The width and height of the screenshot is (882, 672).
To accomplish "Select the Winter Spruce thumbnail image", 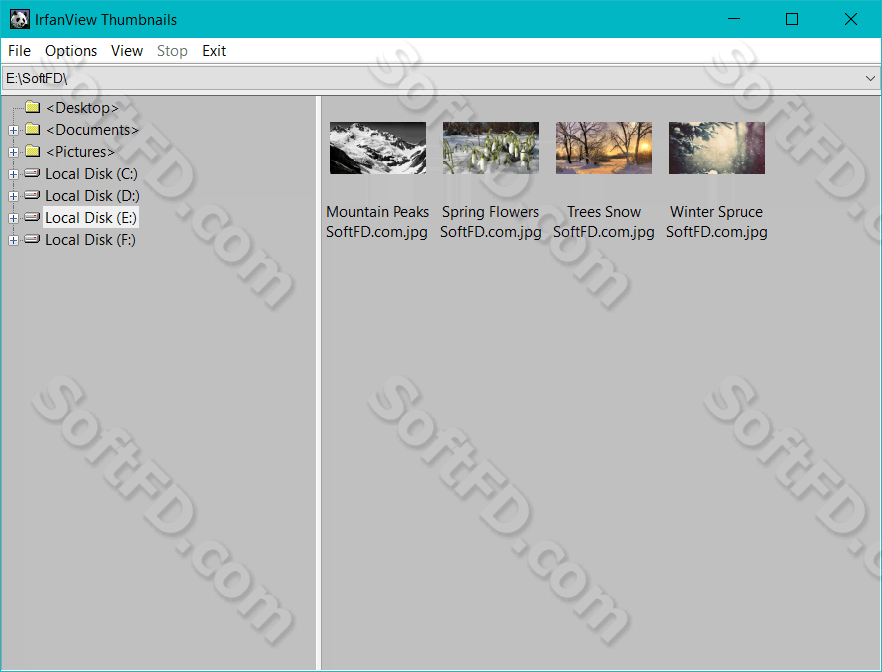I will 717,148.
